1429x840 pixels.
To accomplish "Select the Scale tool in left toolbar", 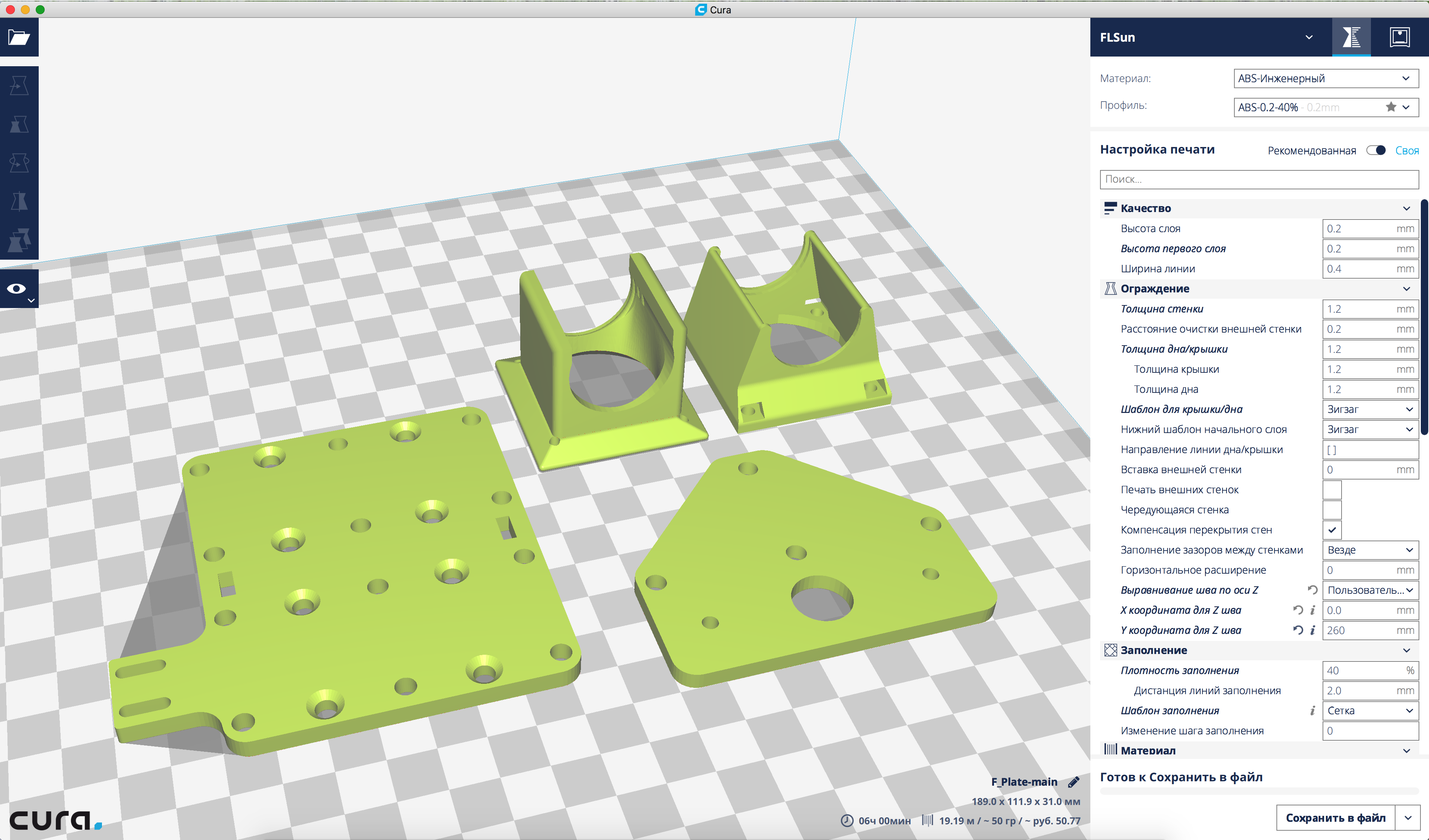I will 19,124.
